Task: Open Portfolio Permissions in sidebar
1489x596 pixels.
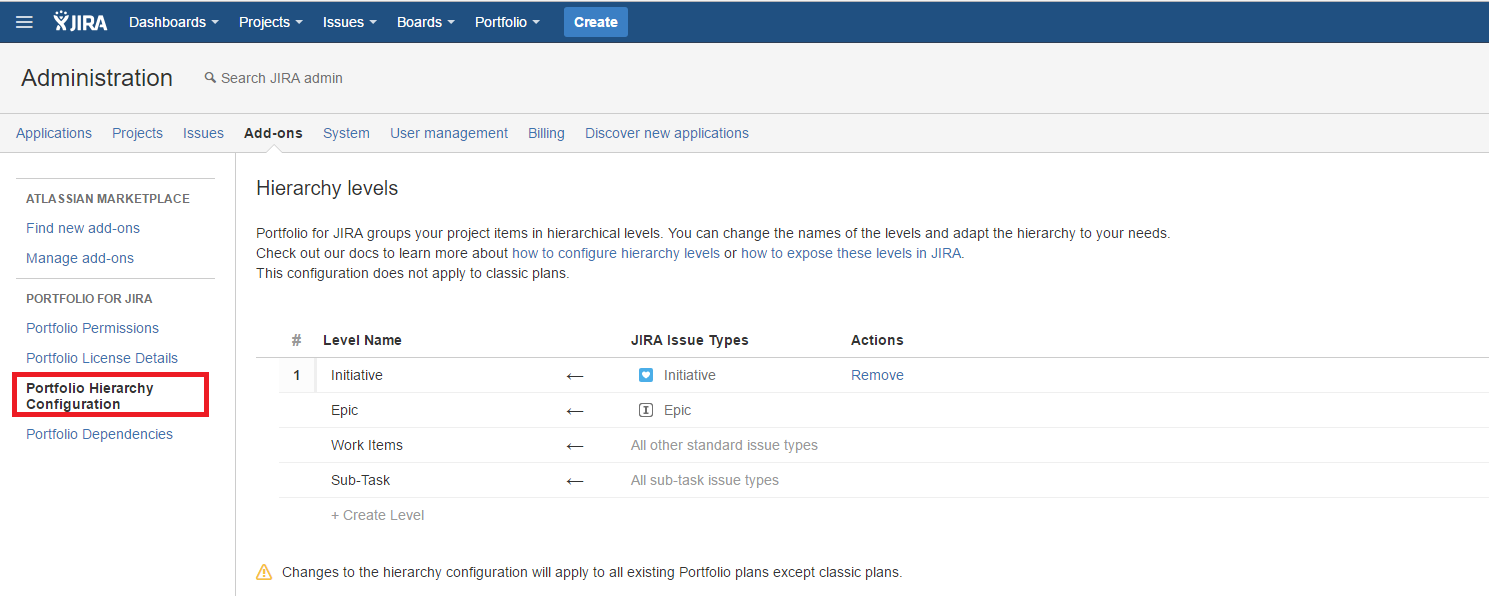Action: pyautogui.click(x=92, y=328)
